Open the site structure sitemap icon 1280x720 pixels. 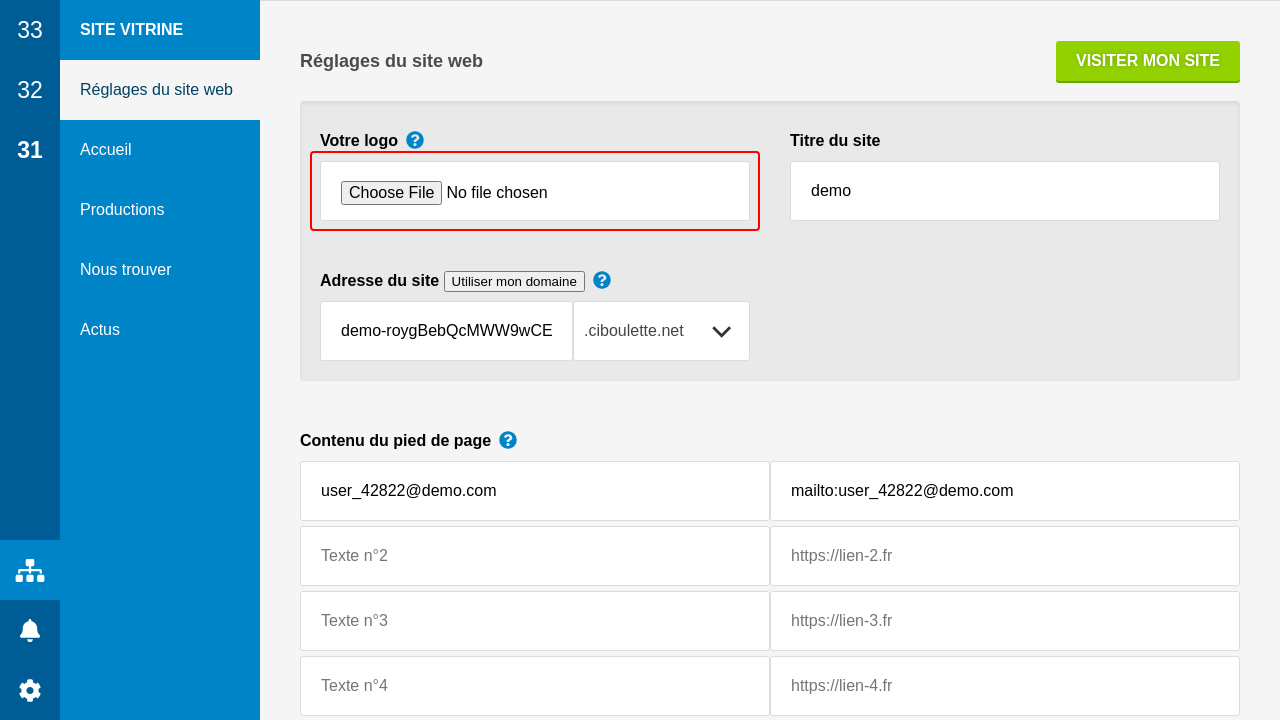pos(30,570)
